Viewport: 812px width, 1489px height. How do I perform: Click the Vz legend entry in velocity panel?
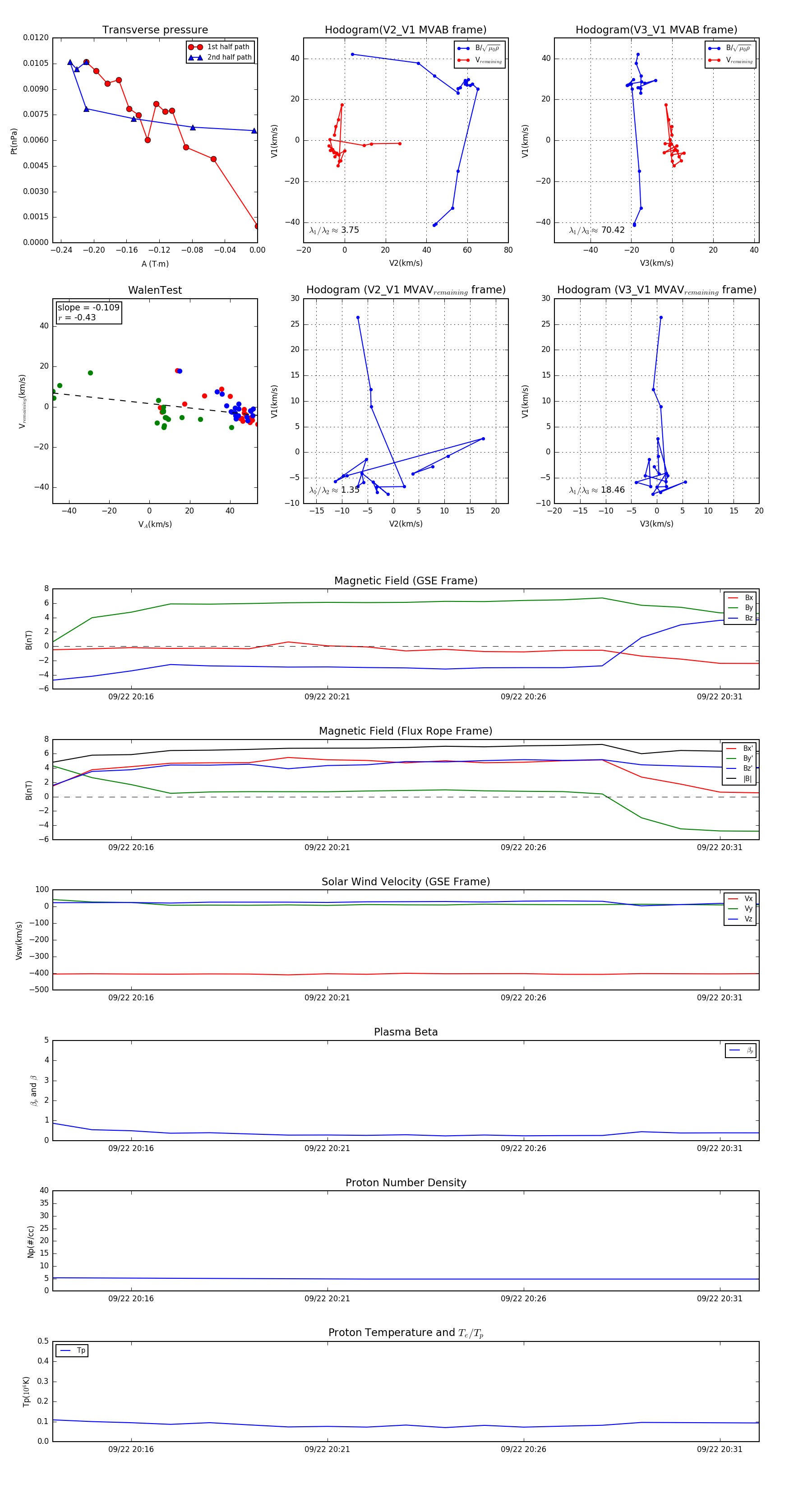740,919
